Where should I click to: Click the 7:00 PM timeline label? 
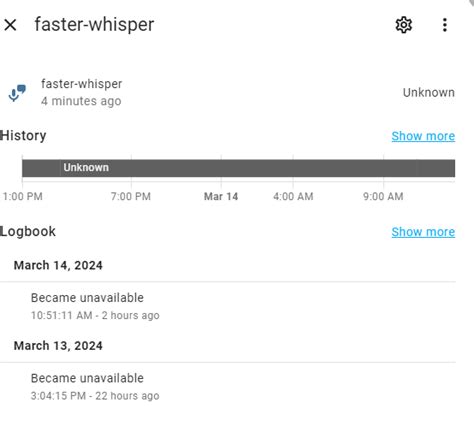pos(131,196)
